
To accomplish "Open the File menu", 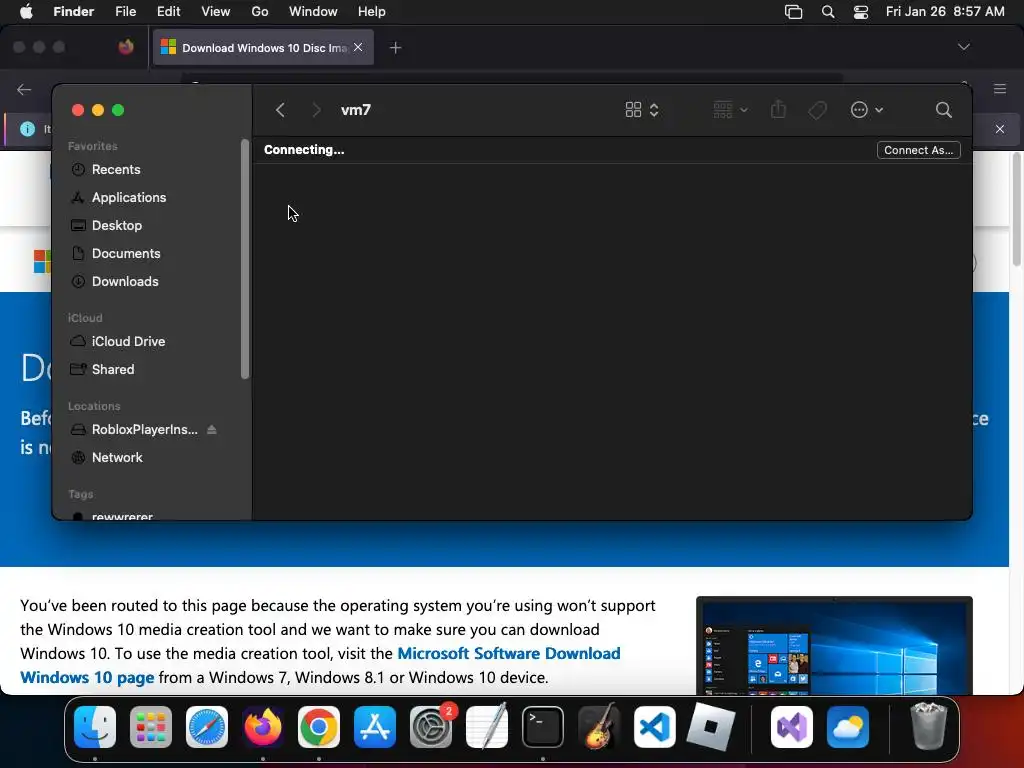I will pos(125,12).
